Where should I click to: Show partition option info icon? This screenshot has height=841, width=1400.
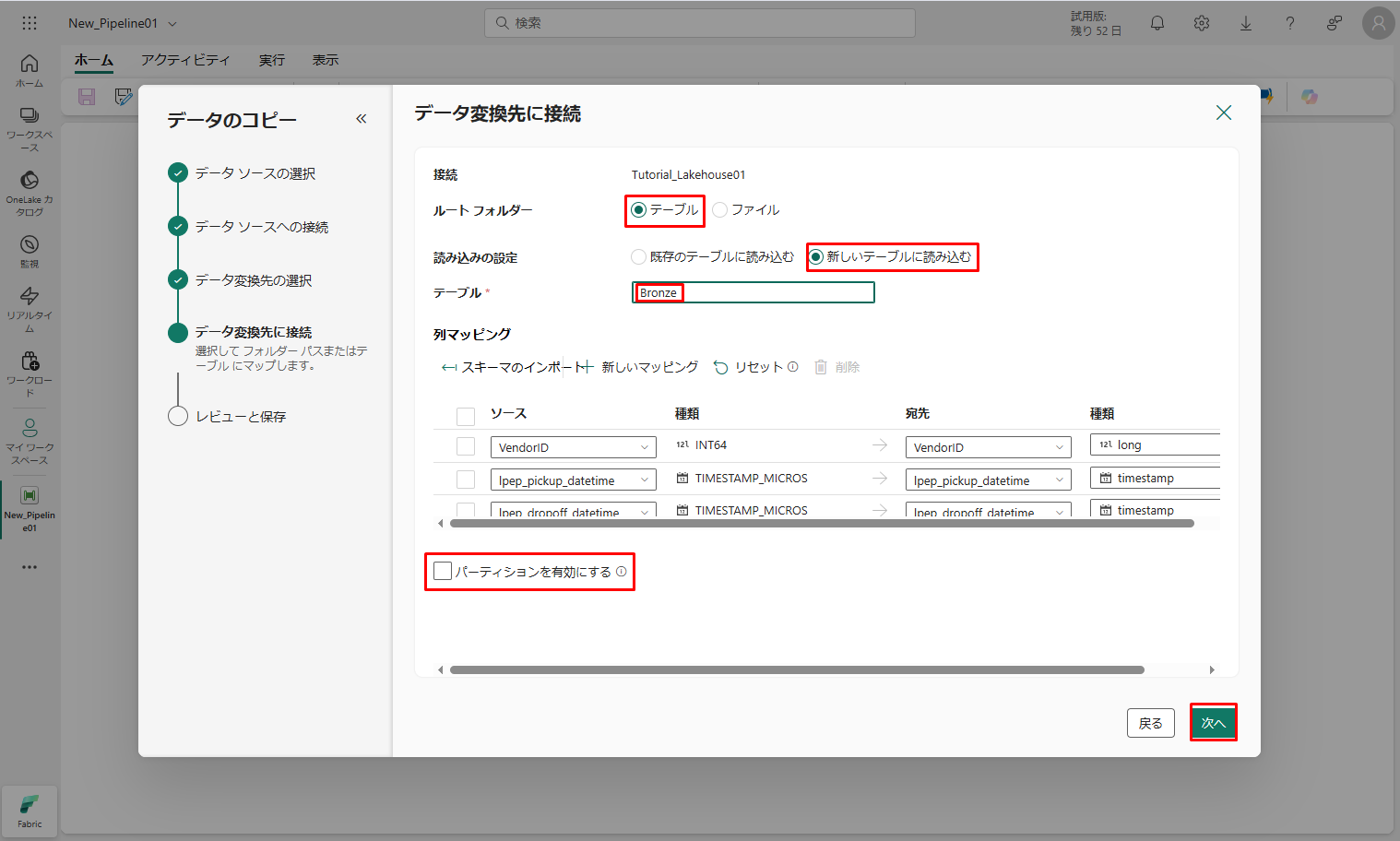[x=622, y=572]
